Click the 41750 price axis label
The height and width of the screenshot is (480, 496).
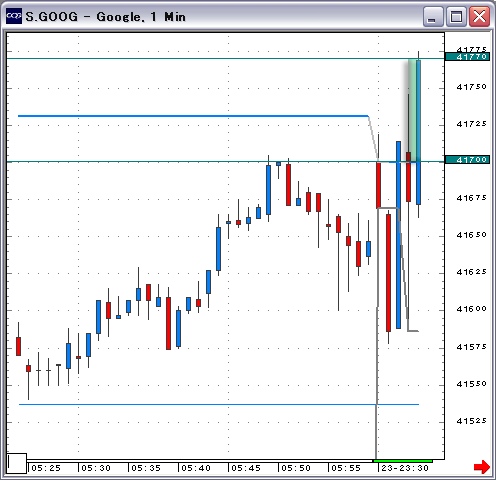471,87
